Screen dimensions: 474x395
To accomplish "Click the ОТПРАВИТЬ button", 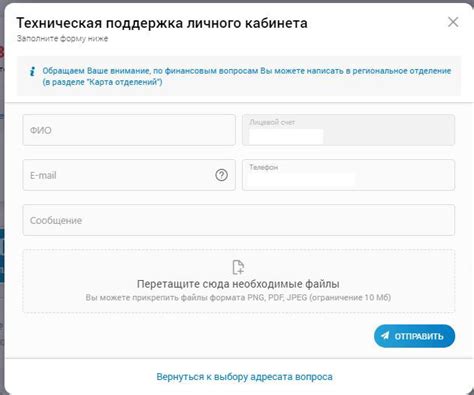I will click(414, 336).
